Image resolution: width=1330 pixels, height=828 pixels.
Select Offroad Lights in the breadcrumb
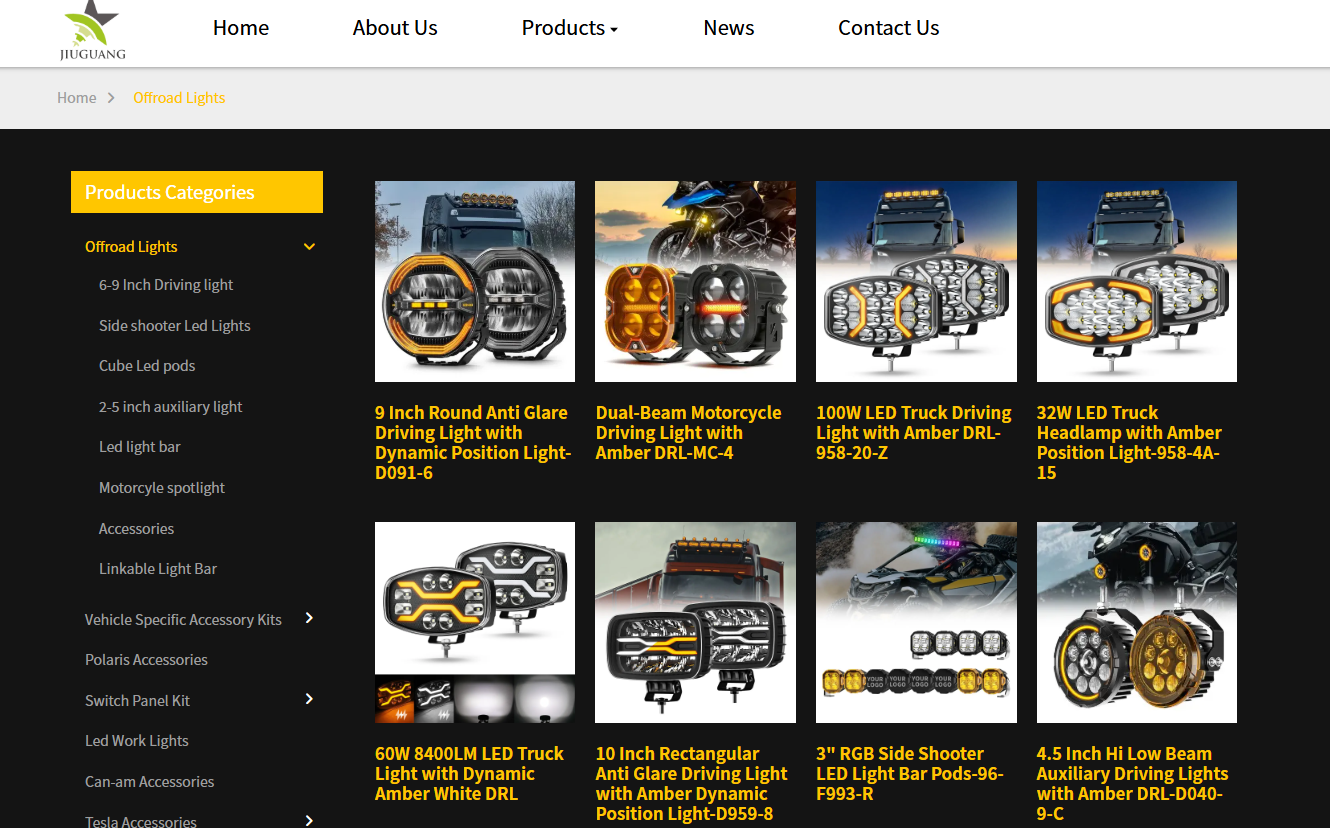point(179,97)
